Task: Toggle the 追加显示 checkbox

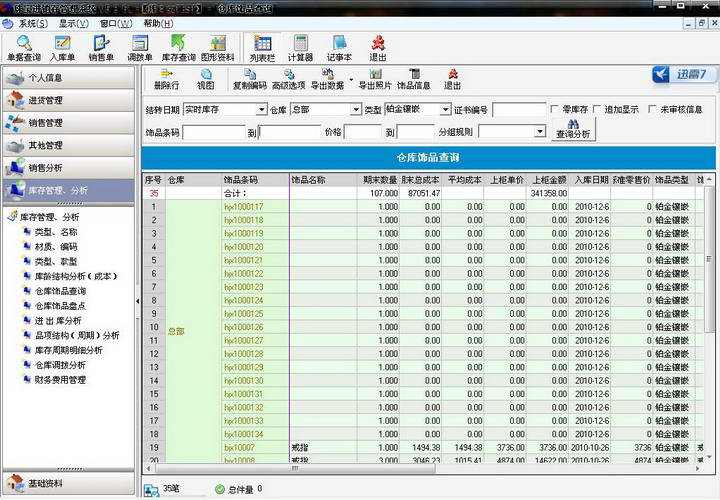Action: tap(596, 109)
